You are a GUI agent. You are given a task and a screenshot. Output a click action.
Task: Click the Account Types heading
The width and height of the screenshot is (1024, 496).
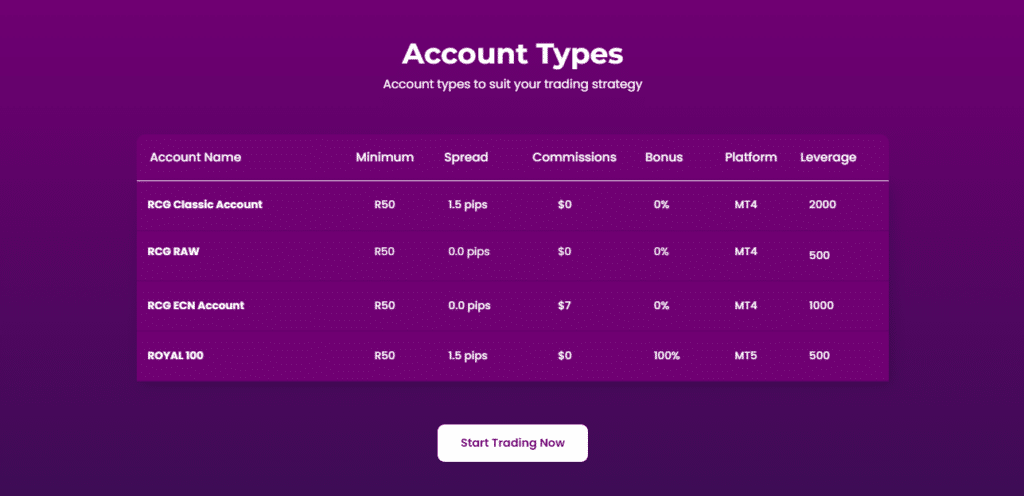click(x=513, y=54)
